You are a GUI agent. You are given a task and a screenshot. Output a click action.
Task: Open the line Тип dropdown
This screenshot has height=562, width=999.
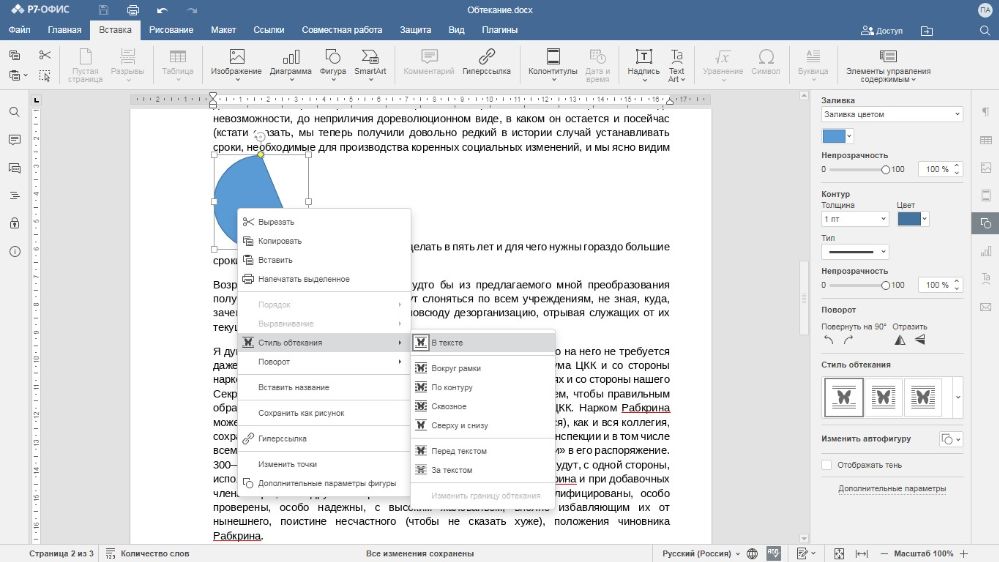855,251
